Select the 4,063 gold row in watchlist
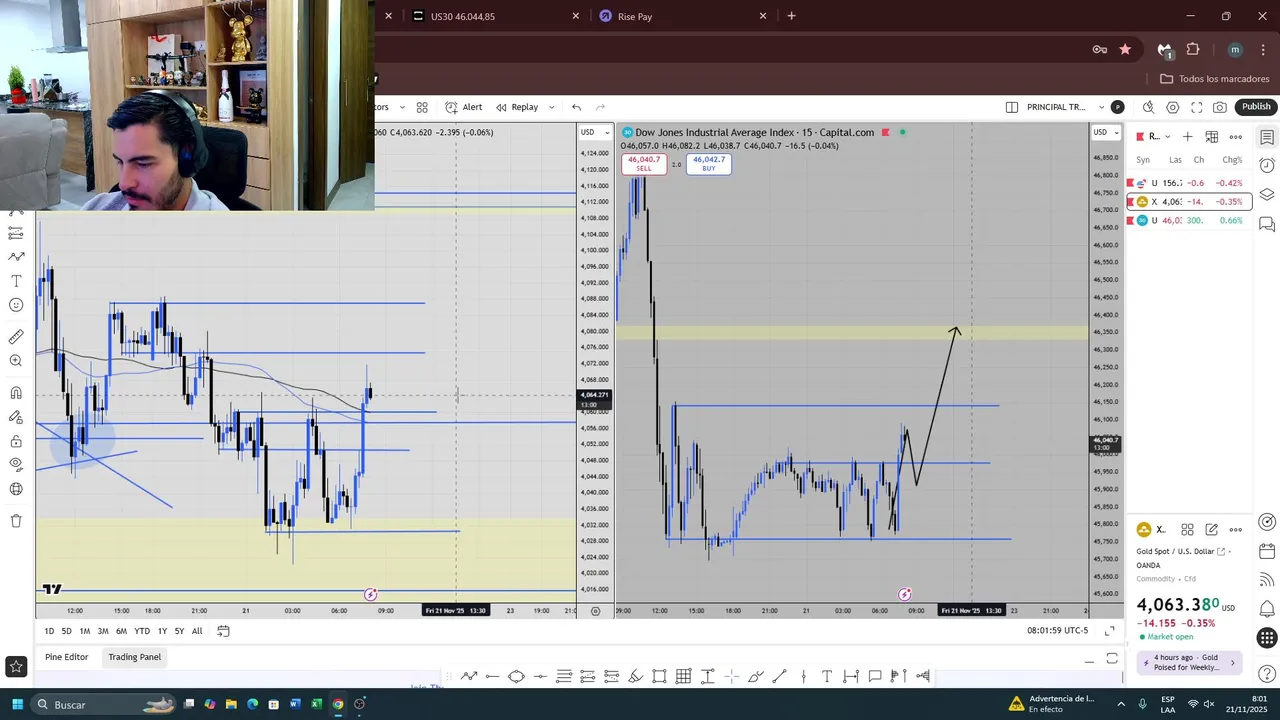This screenshot has width=1280, height=720. 1189,202
